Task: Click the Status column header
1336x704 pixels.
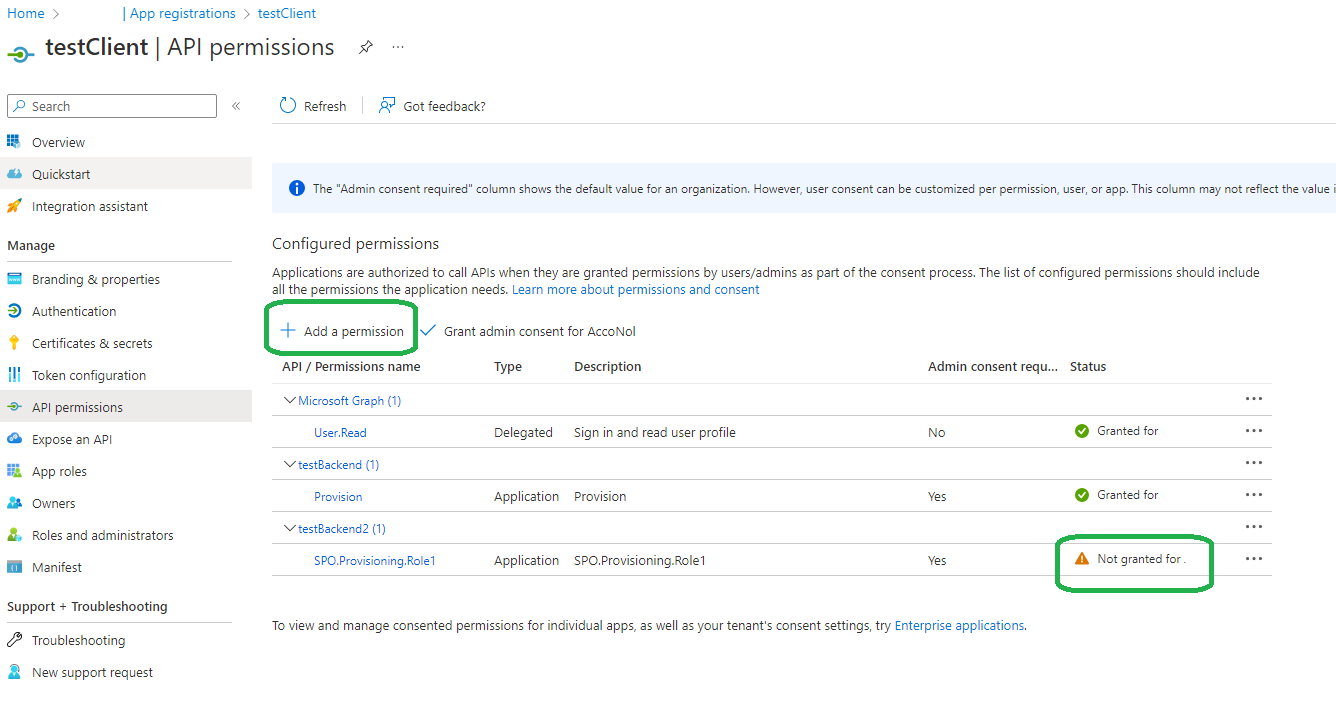Action: pos(1088,366)
